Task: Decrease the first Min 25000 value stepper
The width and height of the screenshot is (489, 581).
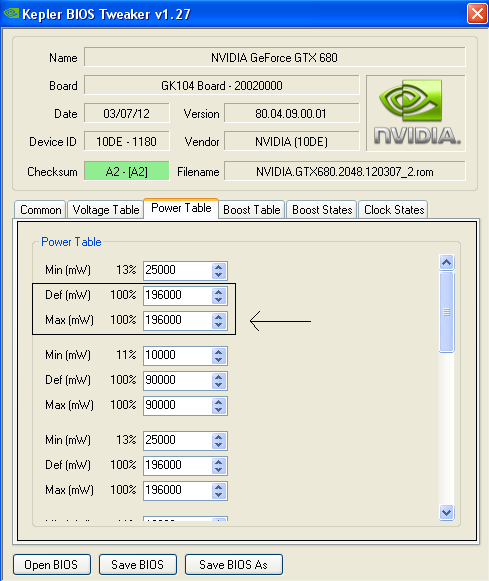Action: coord(219,275)
